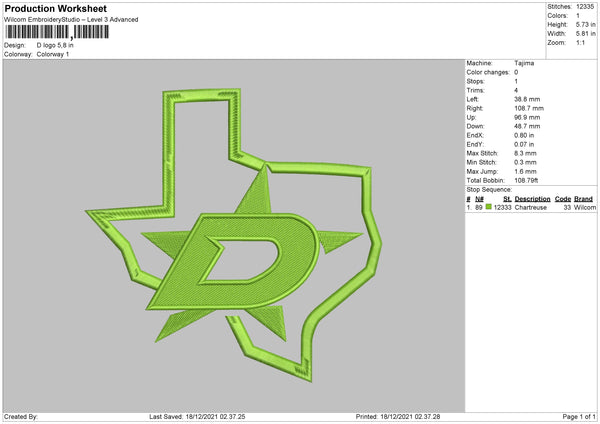Click the Stops value 1
This screenshot has width=600, height=424.
point(516,82)
